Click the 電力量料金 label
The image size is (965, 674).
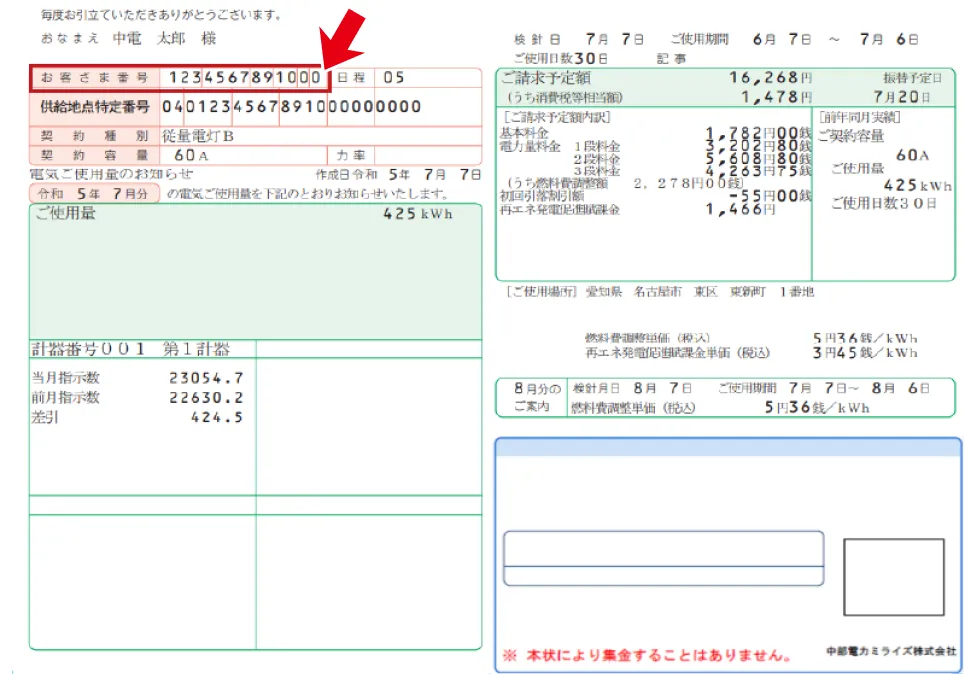[531, 146]
